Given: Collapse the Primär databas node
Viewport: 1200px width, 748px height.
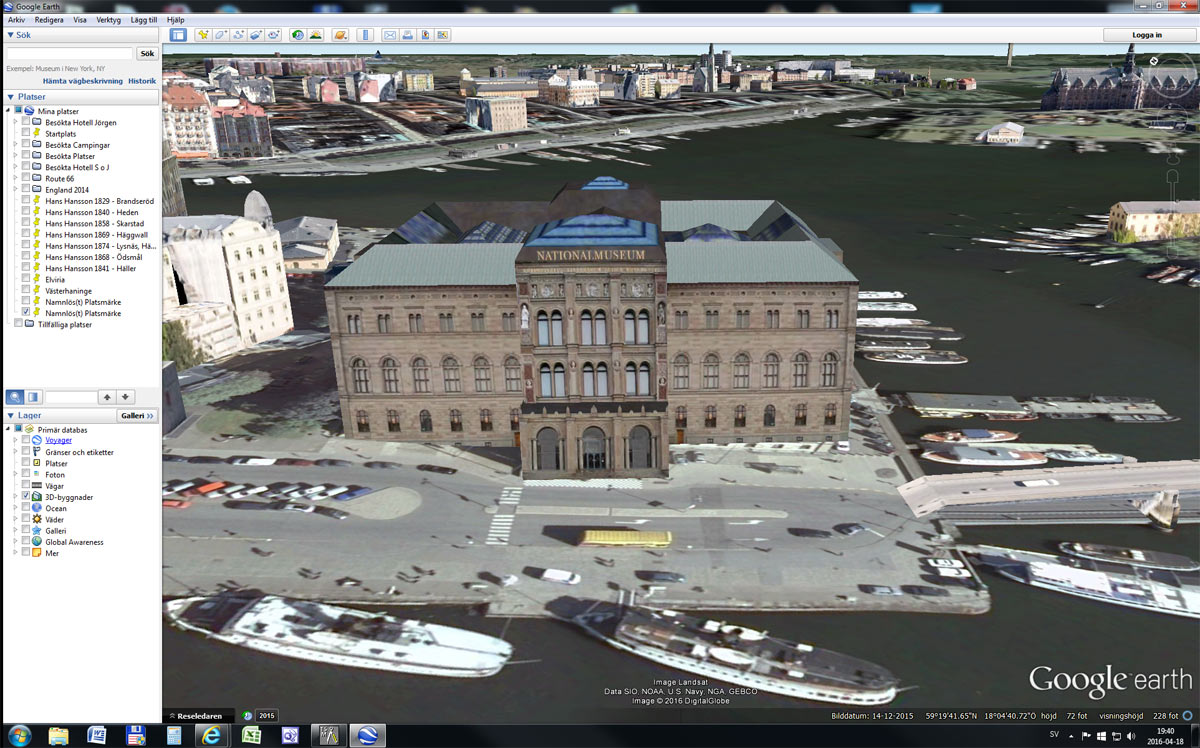Looking at the screenshot, I should click(7, 429).
